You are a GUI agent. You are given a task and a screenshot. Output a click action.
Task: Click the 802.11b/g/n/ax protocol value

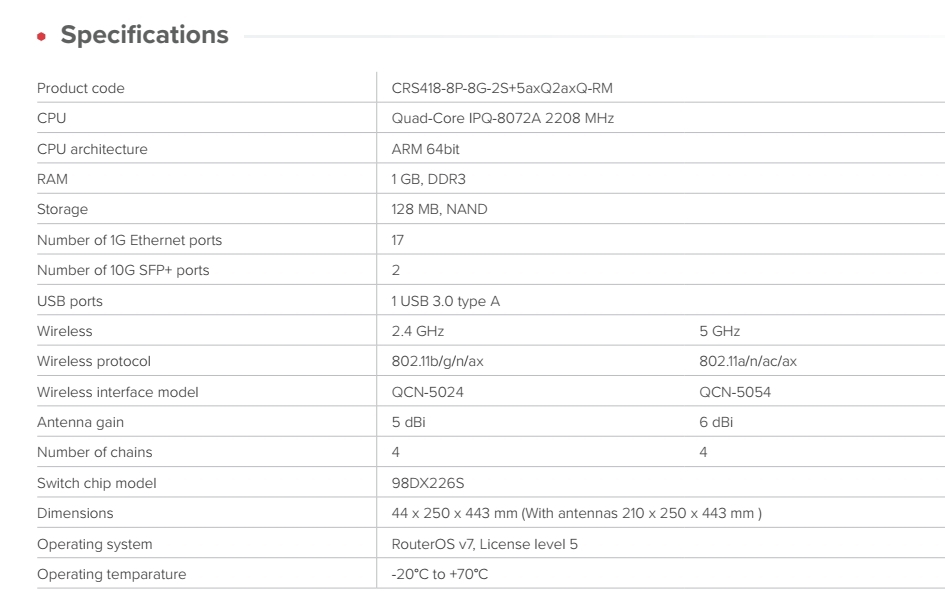click(x=437, y=361)
